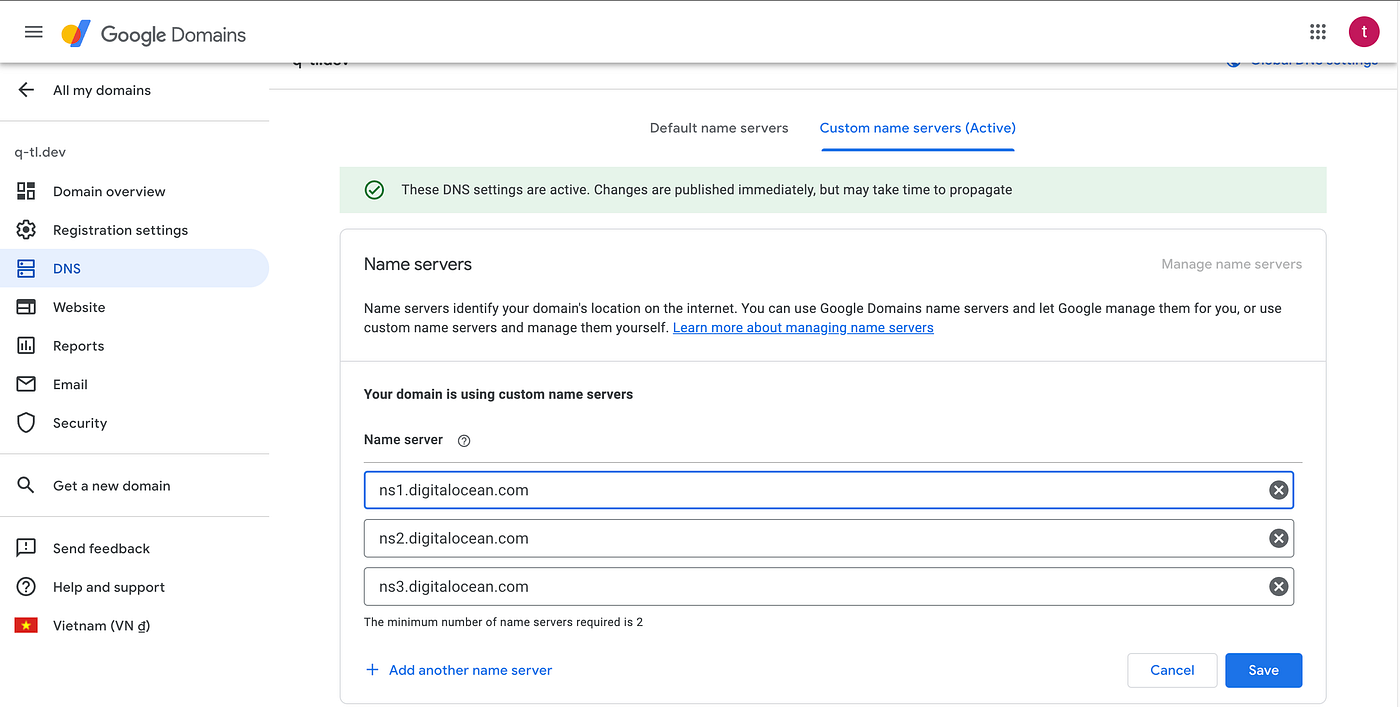
Task: Click the Registration settings gear icon
Action: tap(27, 230)
